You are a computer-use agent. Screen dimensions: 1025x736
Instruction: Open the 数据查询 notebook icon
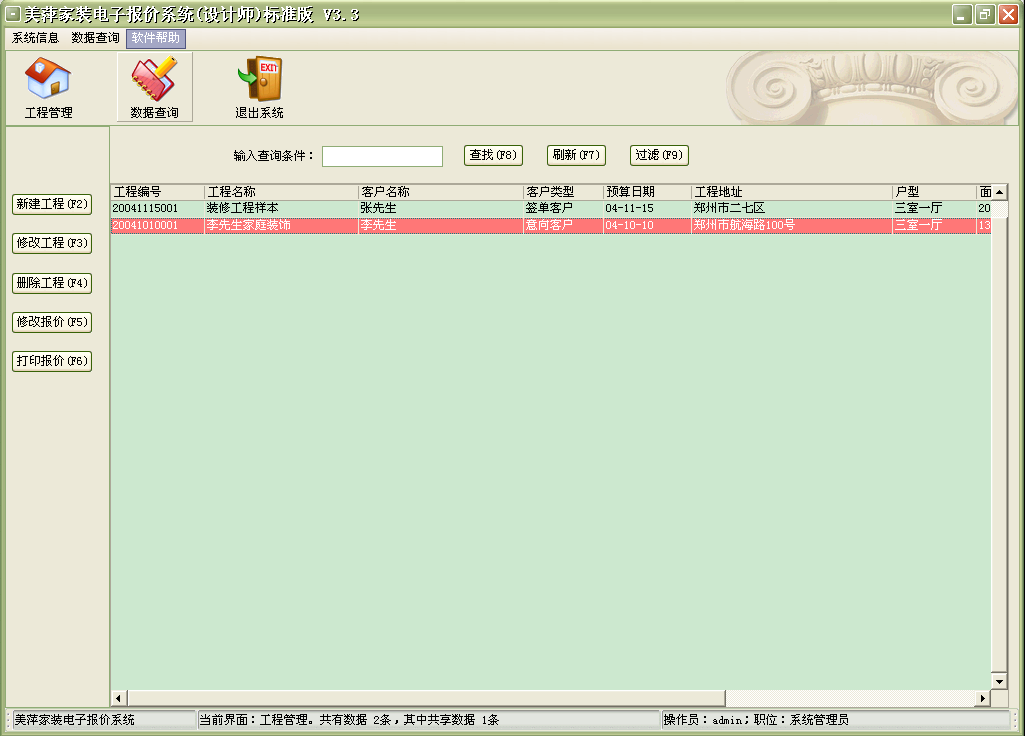click(x=155, y=87)
